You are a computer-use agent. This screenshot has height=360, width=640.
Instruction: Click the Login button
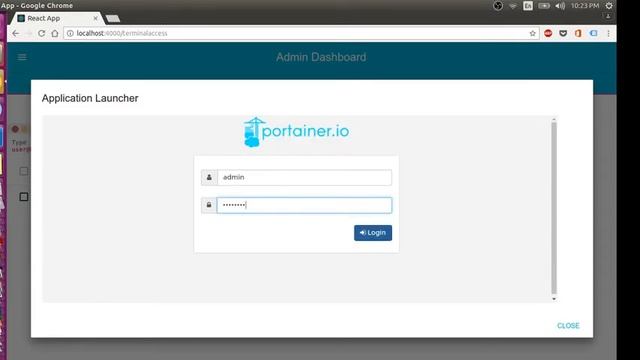(x=373, y=233)
